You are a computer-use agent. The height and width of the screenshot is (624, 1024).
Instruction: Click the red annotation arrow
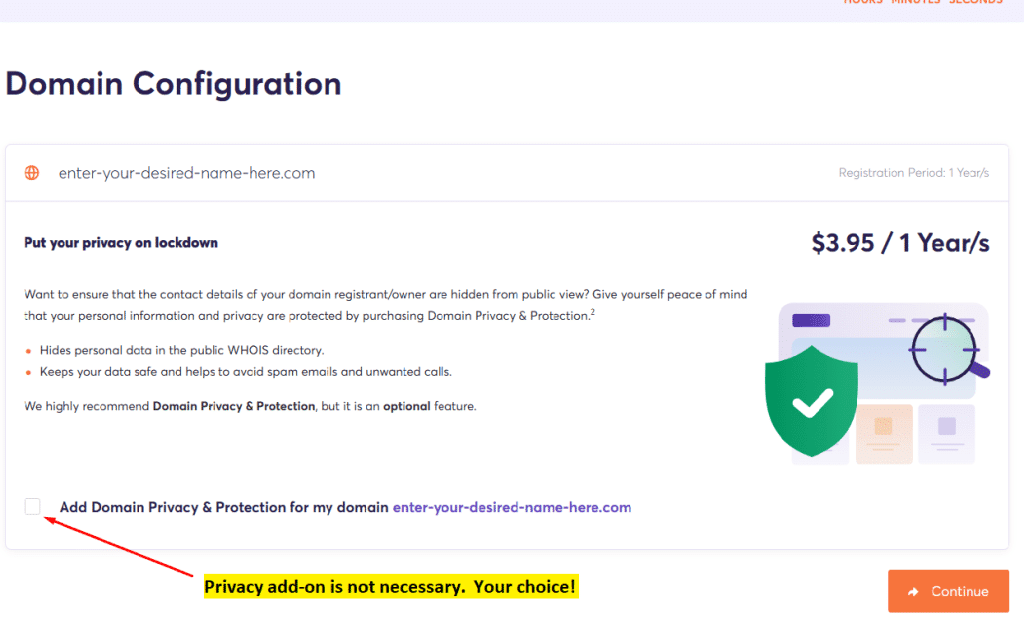[118, 546]
